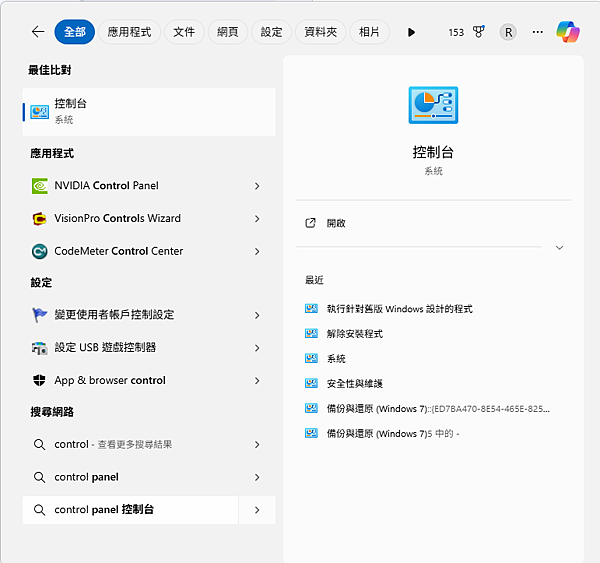Click the 'control - 查看更多搜尋結果' text
This screenshot has height=563, width=600.
coord(113,444)
